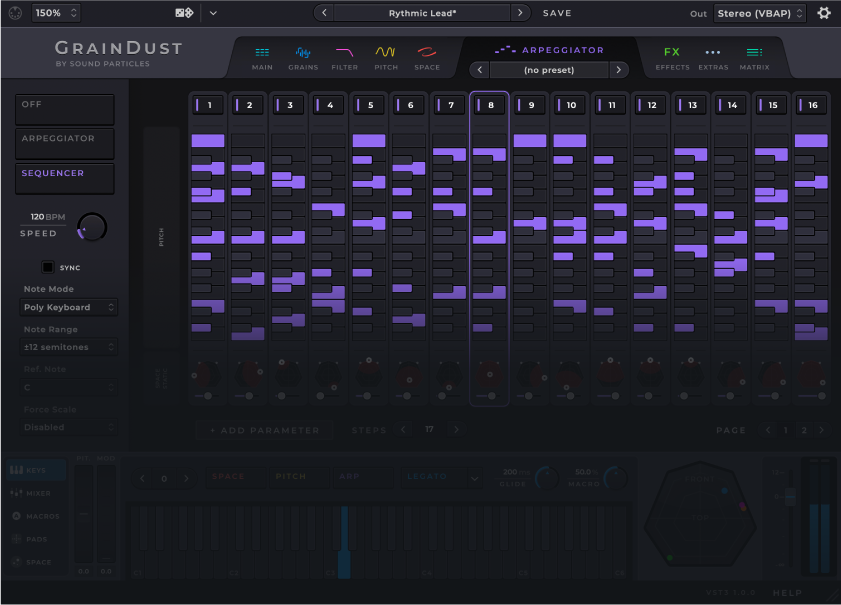Image resolution: width=841 pixels, height=605 pixels.
Task: Open the SPACE section icon
Action: (426, 57)
